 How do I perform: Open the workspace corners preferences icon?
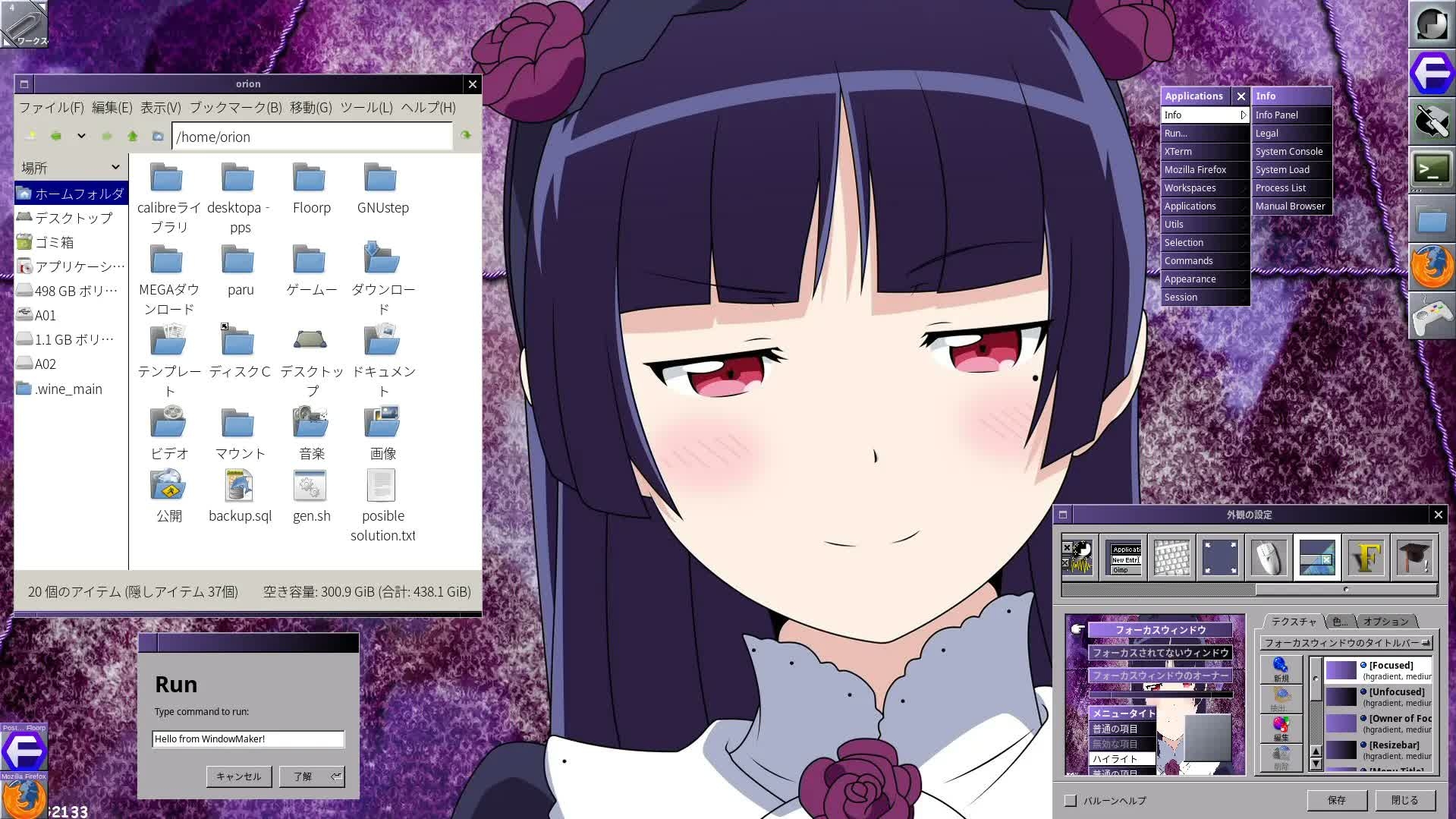(1220, 558)
